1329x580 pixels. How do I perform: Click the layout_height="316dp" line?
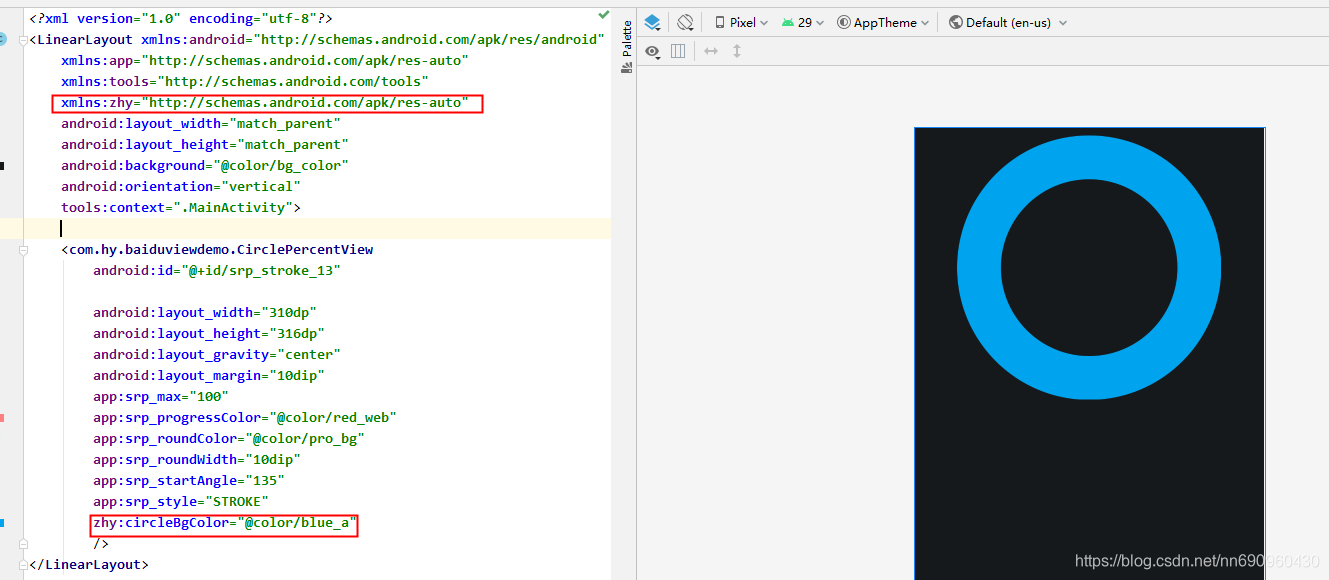(x=209, y=333)
